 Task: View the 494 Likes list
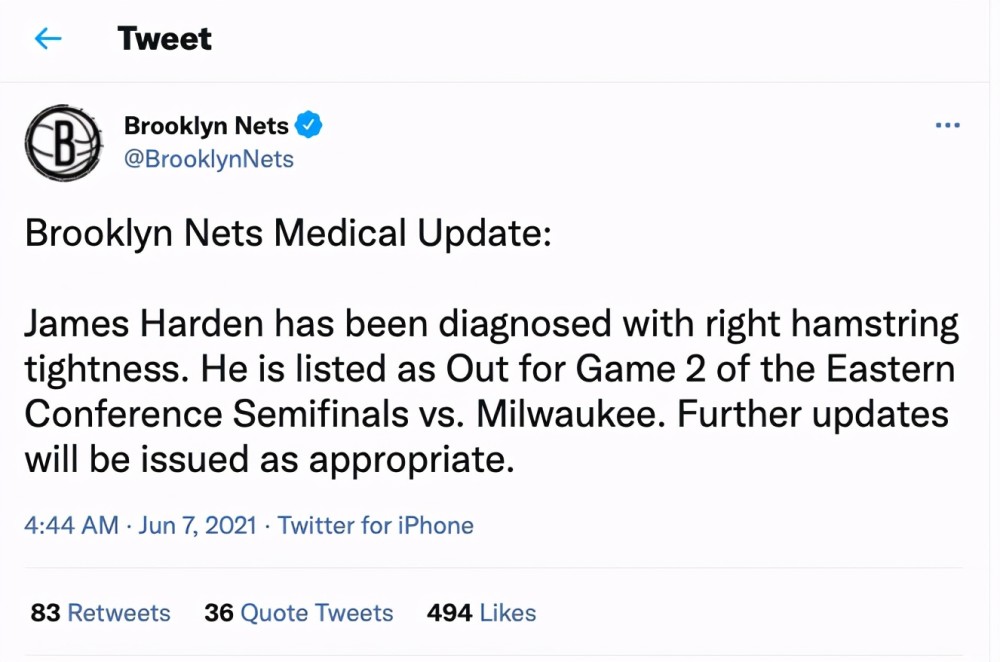[x=482, y=613]
